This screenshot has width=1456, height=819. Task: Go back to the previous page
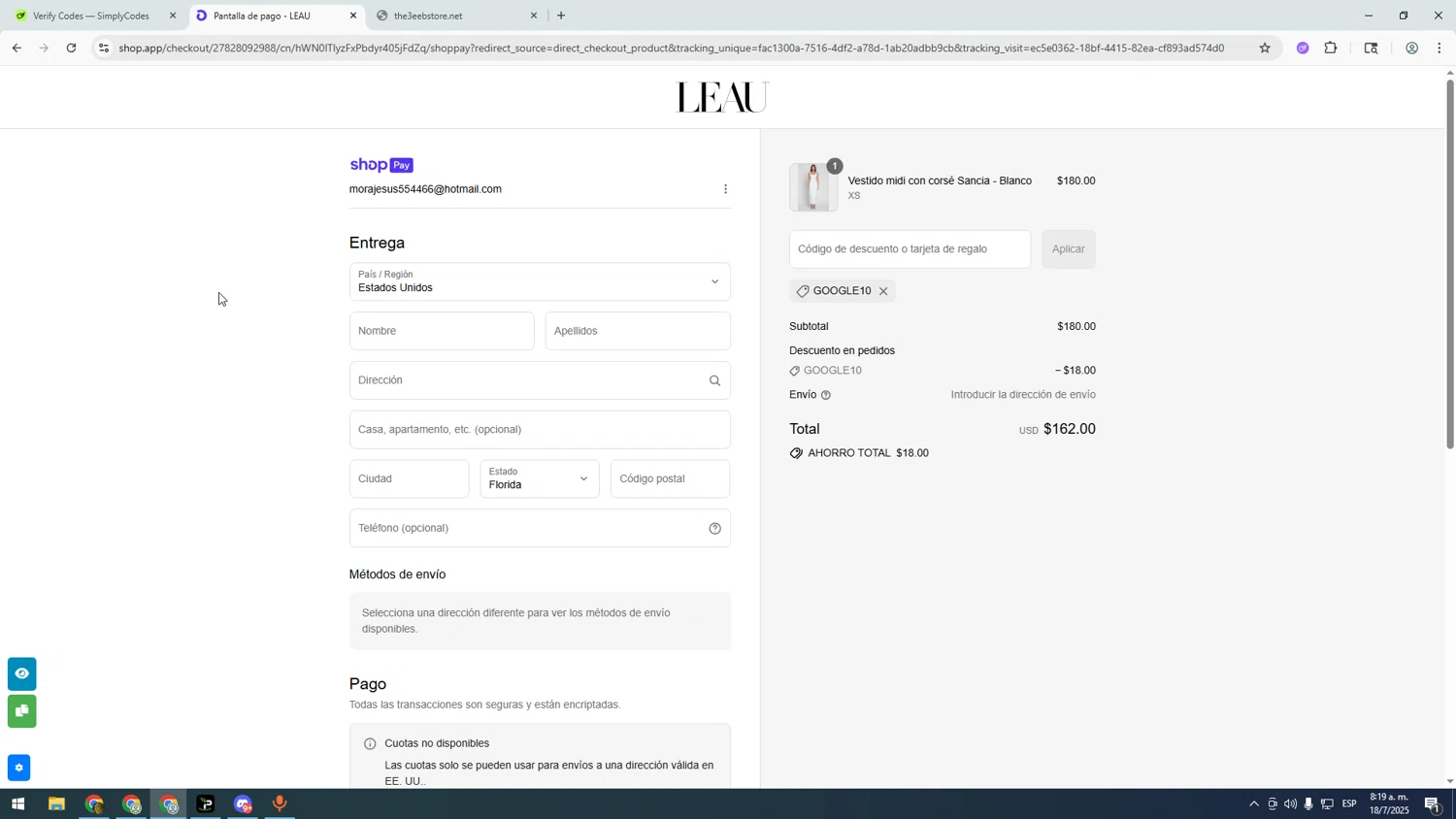(x=17, y=48)
